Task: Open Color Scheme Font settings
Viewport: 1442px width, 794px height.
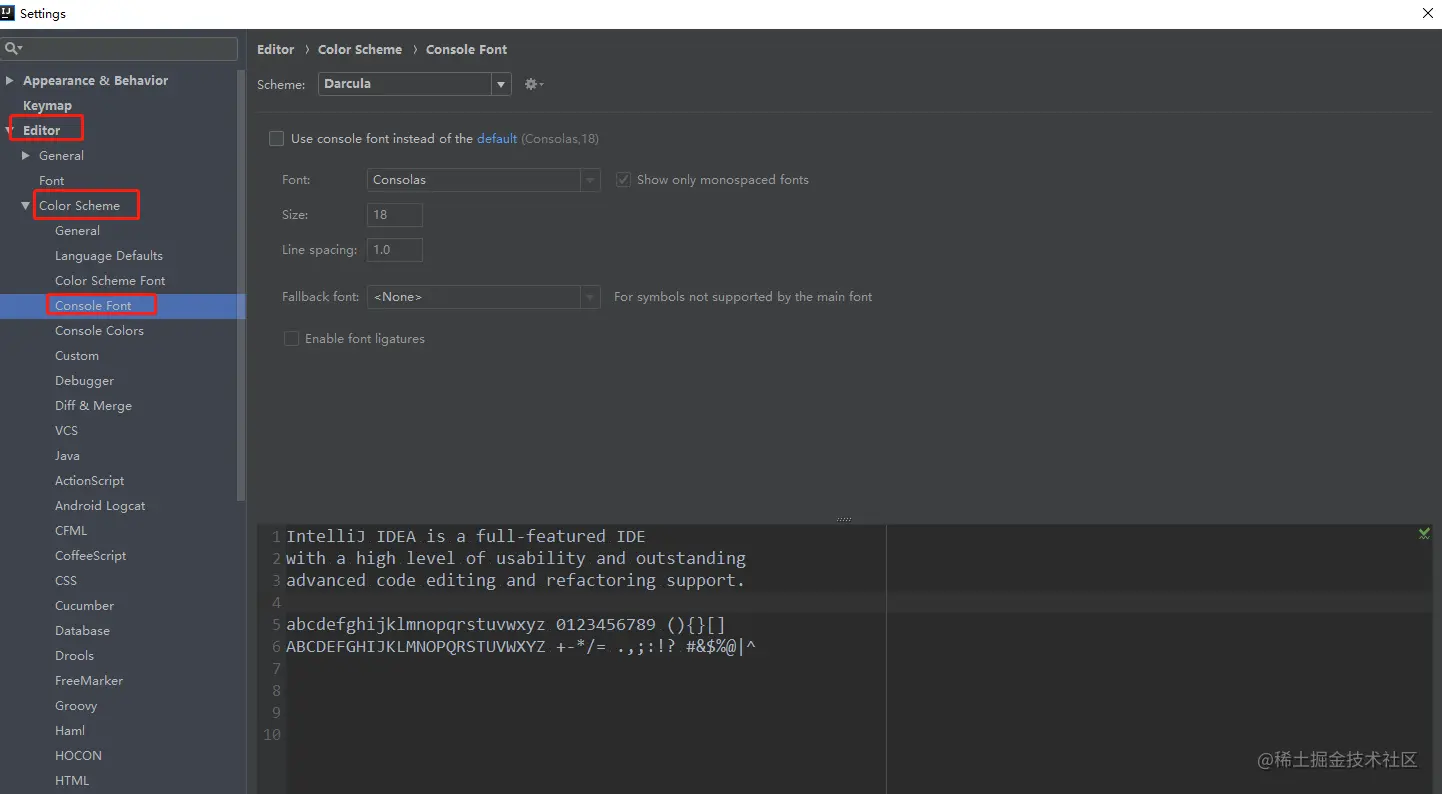Action: [x=110, y=280]
